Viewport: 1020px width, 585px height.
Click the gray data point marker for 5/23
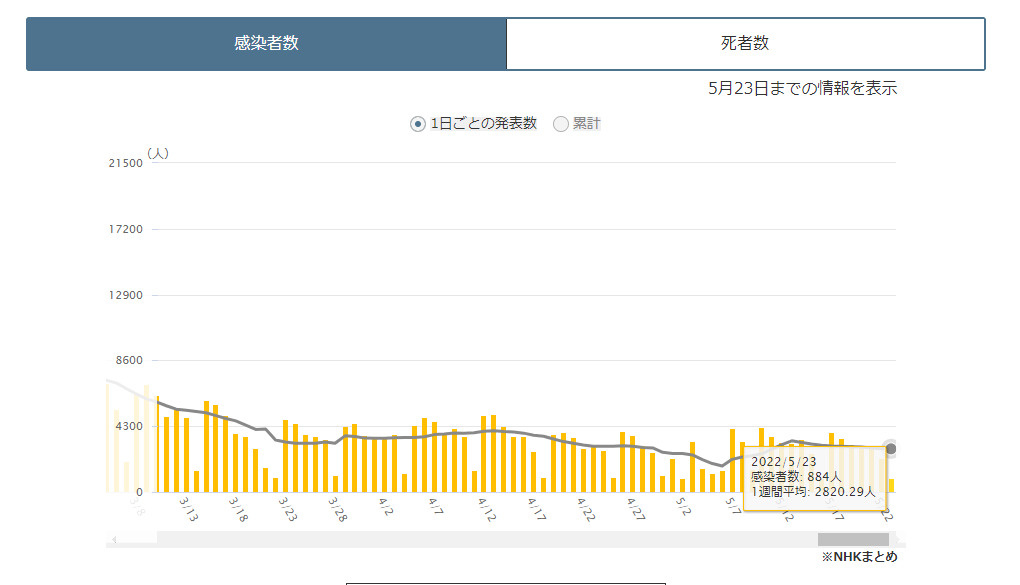coord(891,449)
